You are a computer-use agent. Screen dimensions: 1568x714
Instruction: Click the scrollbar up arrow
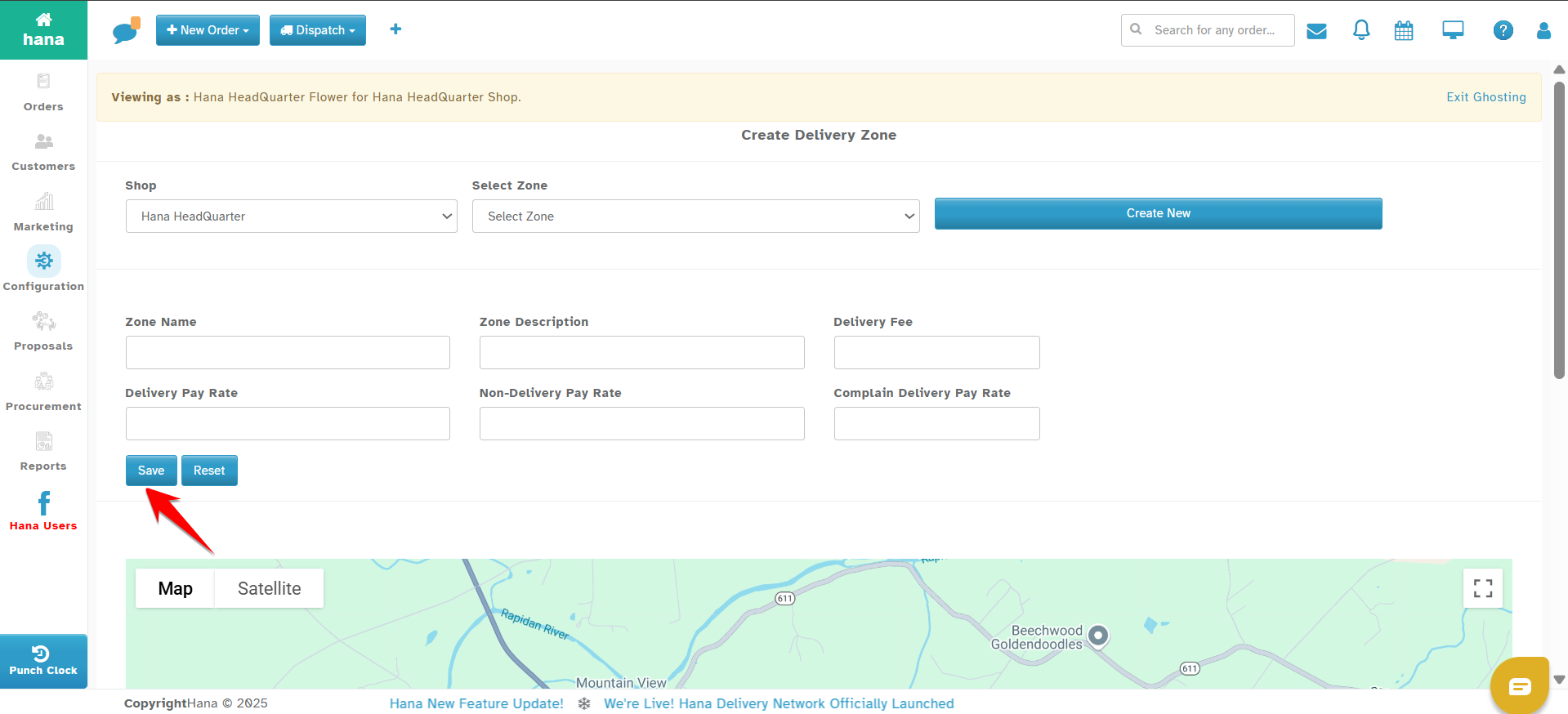click(x=1559, y=69)
